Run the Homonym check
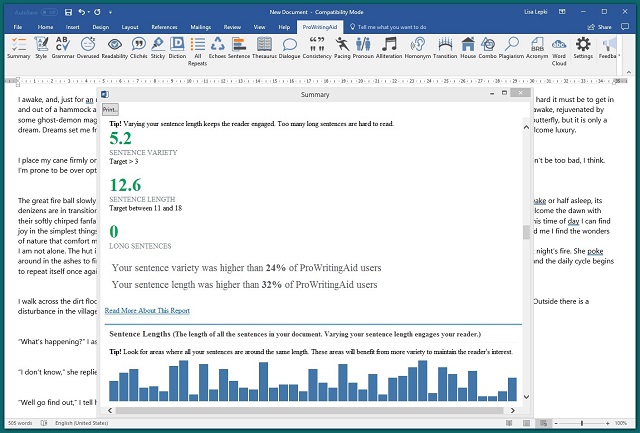The height and width of the screenshot is (433, 640). [x=418, y=48]
